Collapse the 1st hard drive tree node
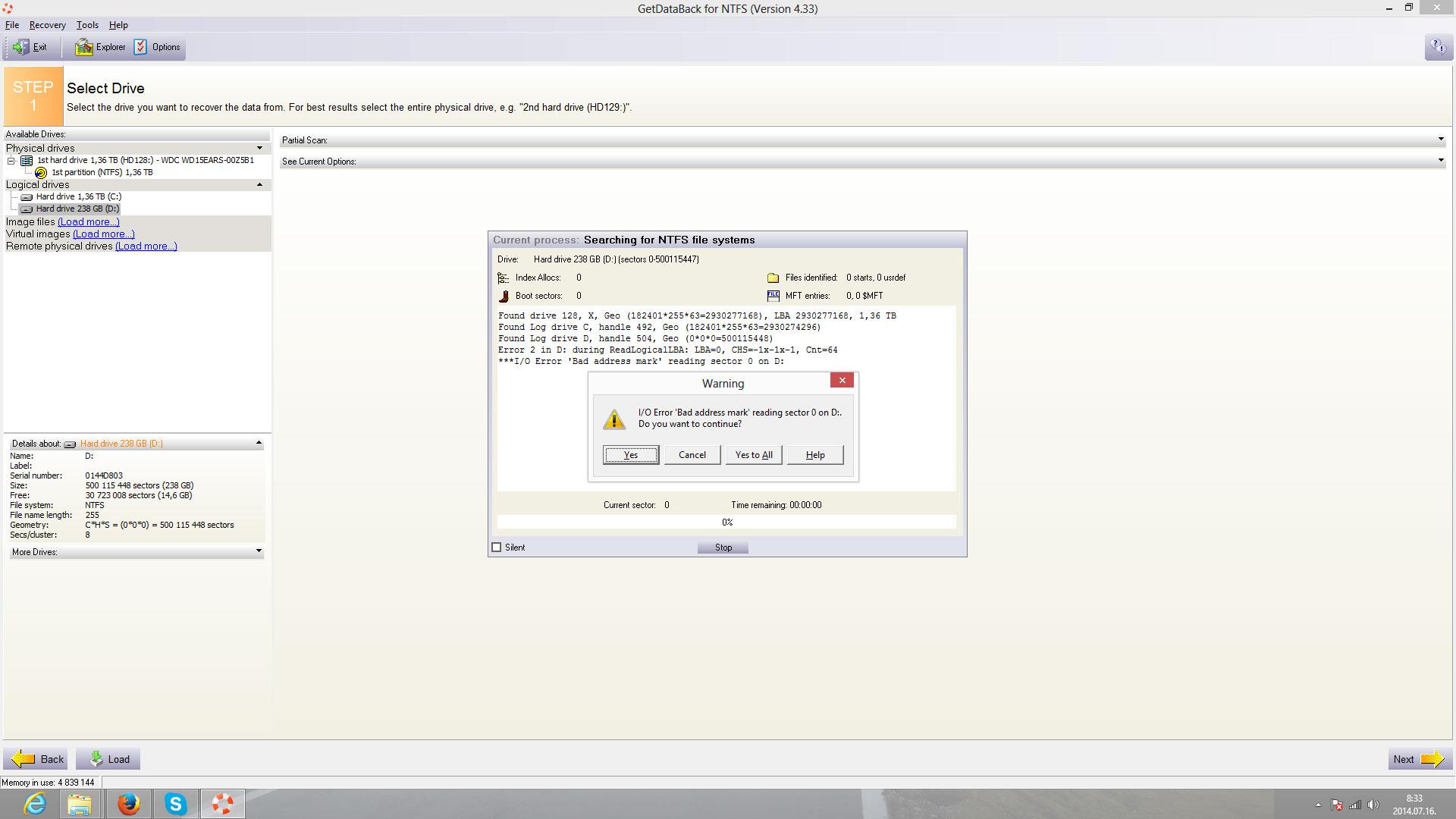Image resolution: width=1456 pixels, height=819 pixels. (x=11, y=161)
